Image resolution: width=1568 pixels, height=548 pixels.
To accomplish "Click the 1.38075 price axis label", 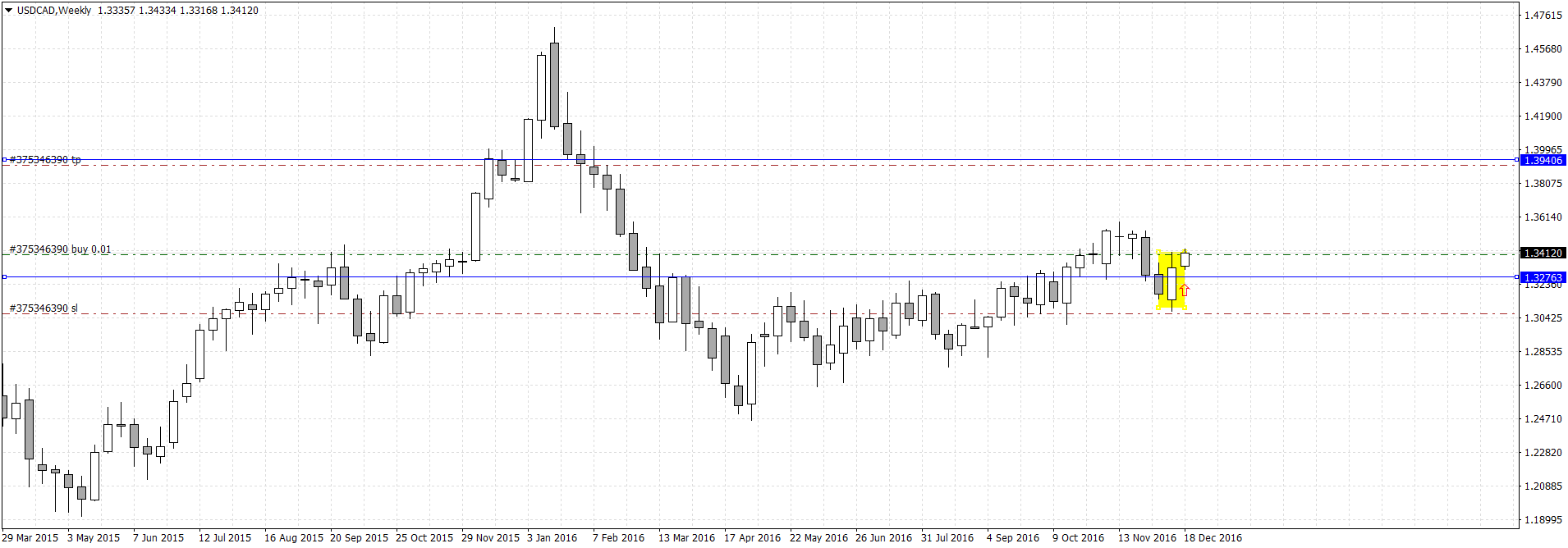I will [x=1543, y=183].
